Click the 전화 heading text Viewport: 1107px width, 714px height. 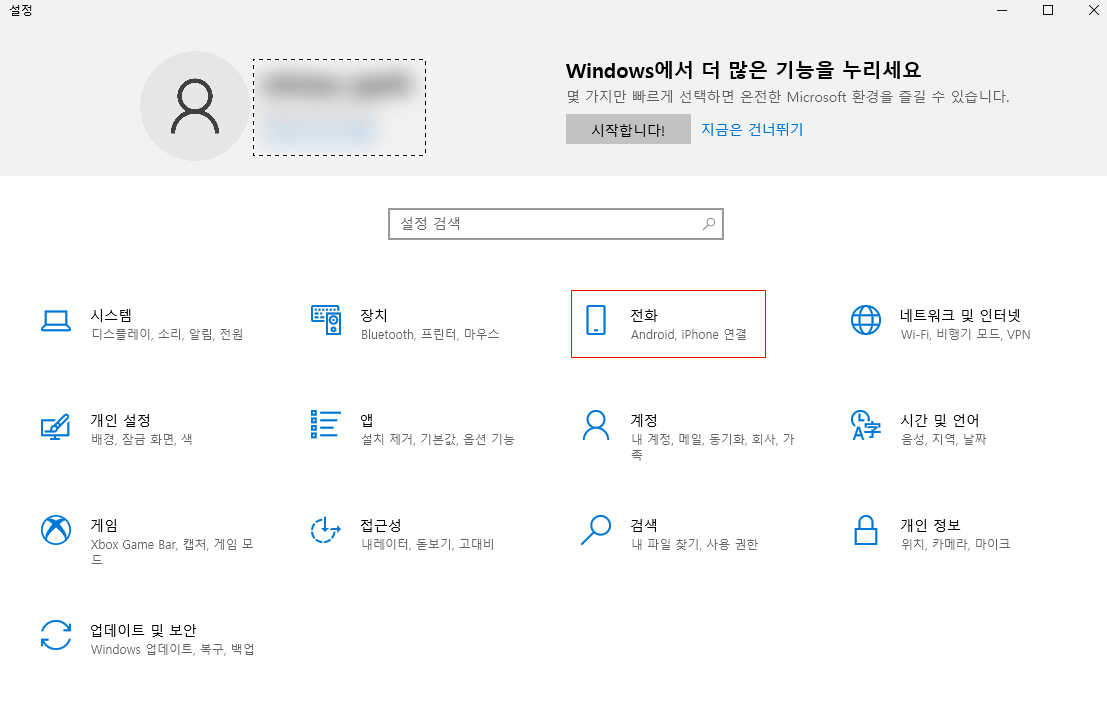[644, 315]
